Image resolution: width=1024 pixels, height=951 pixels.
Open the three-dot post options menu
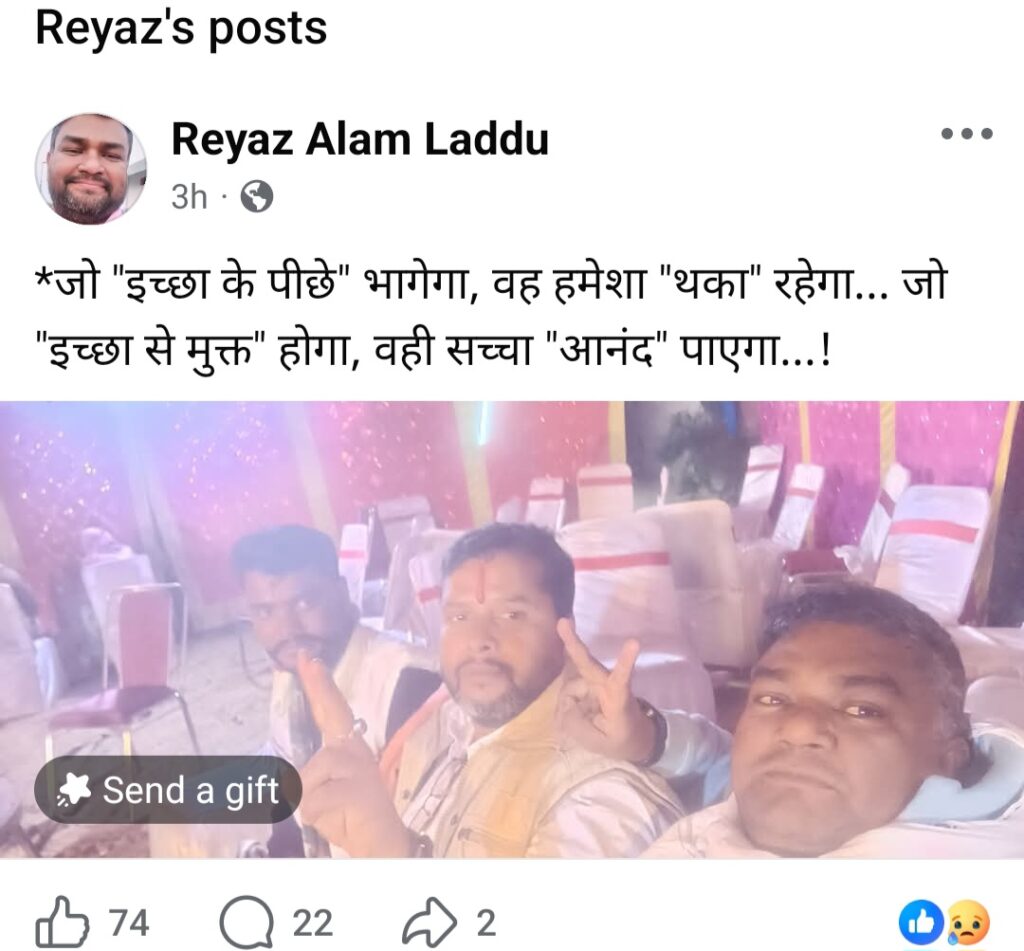[x=967, y=134]
